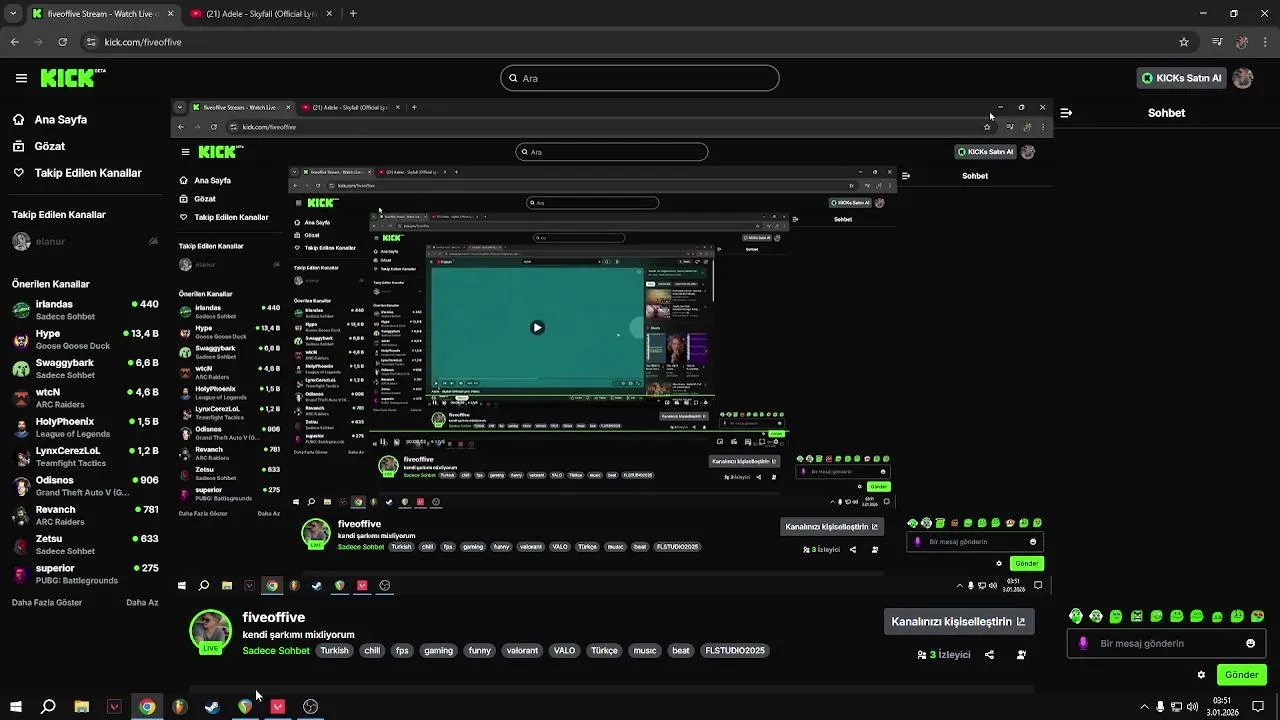This screenshot has width=1280, height=720.
Task: Select the fps tag
Action: pyautogui.click(x=402, y=650)
